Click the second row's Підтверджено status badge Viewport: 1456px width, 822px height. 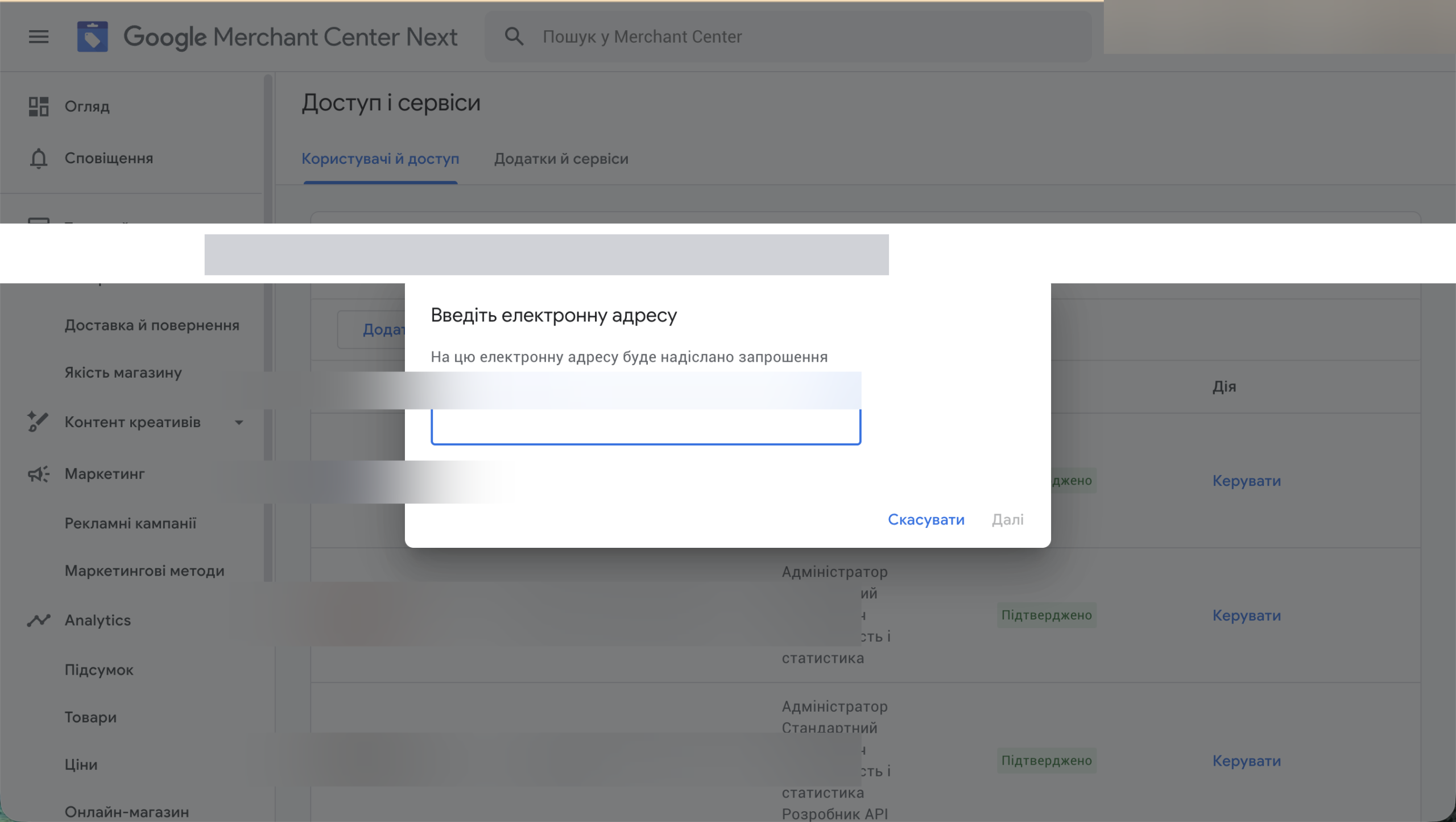1046,615
